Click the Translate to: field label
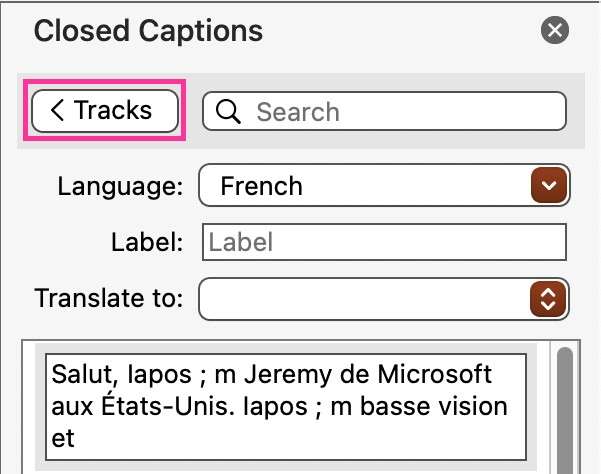The image size is (601, 474). pos(108,298)
